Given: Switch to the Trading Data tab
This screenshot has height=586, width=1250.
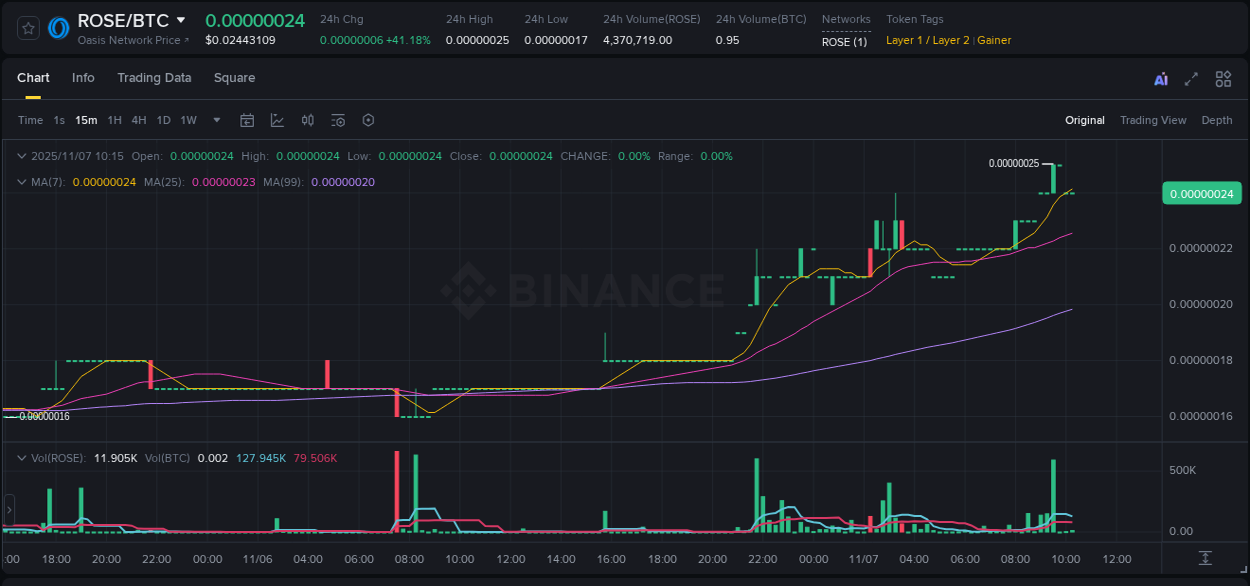Looking at the screenshot, I should click(154, 78).
